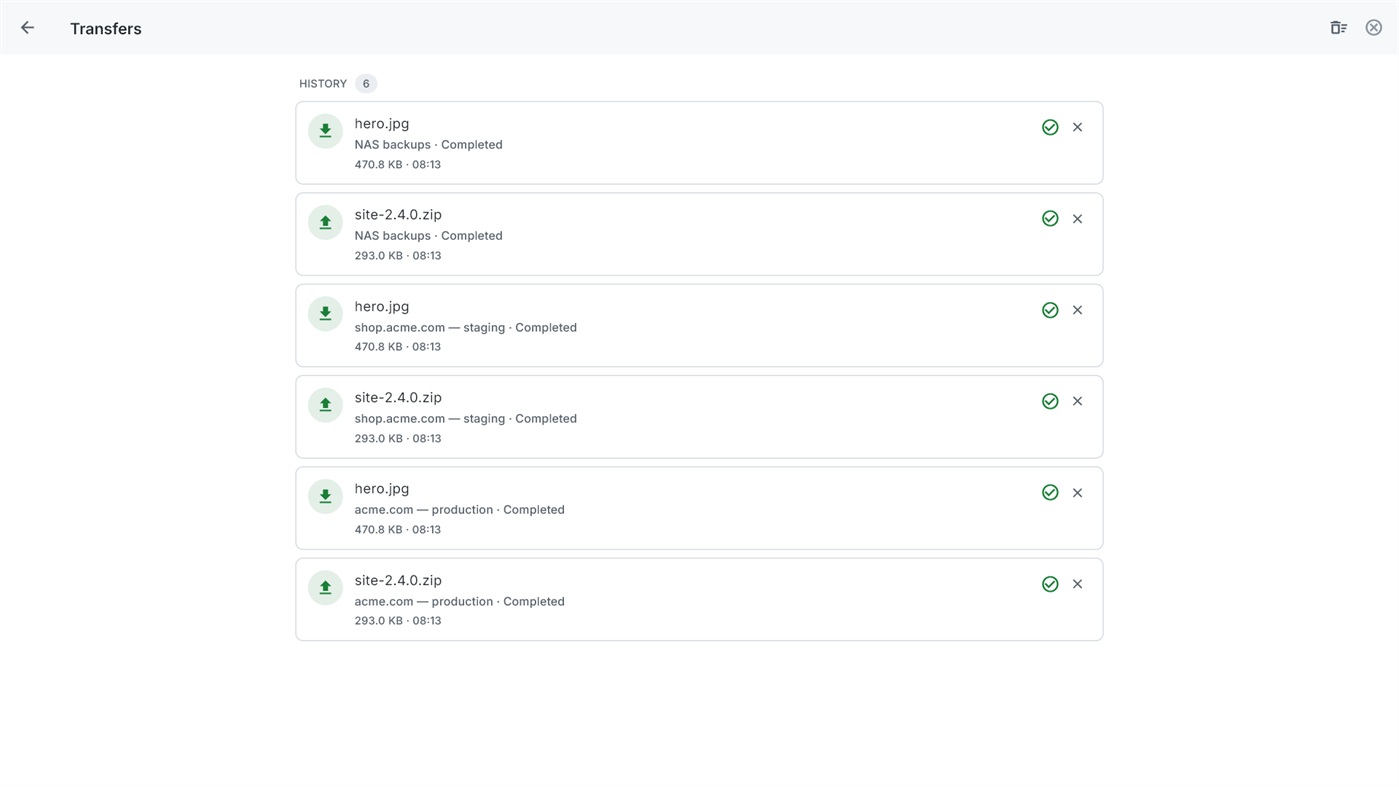Click "NAS backups · Completed" under the first site-2.4.0.zip

(x=428, y=236)
